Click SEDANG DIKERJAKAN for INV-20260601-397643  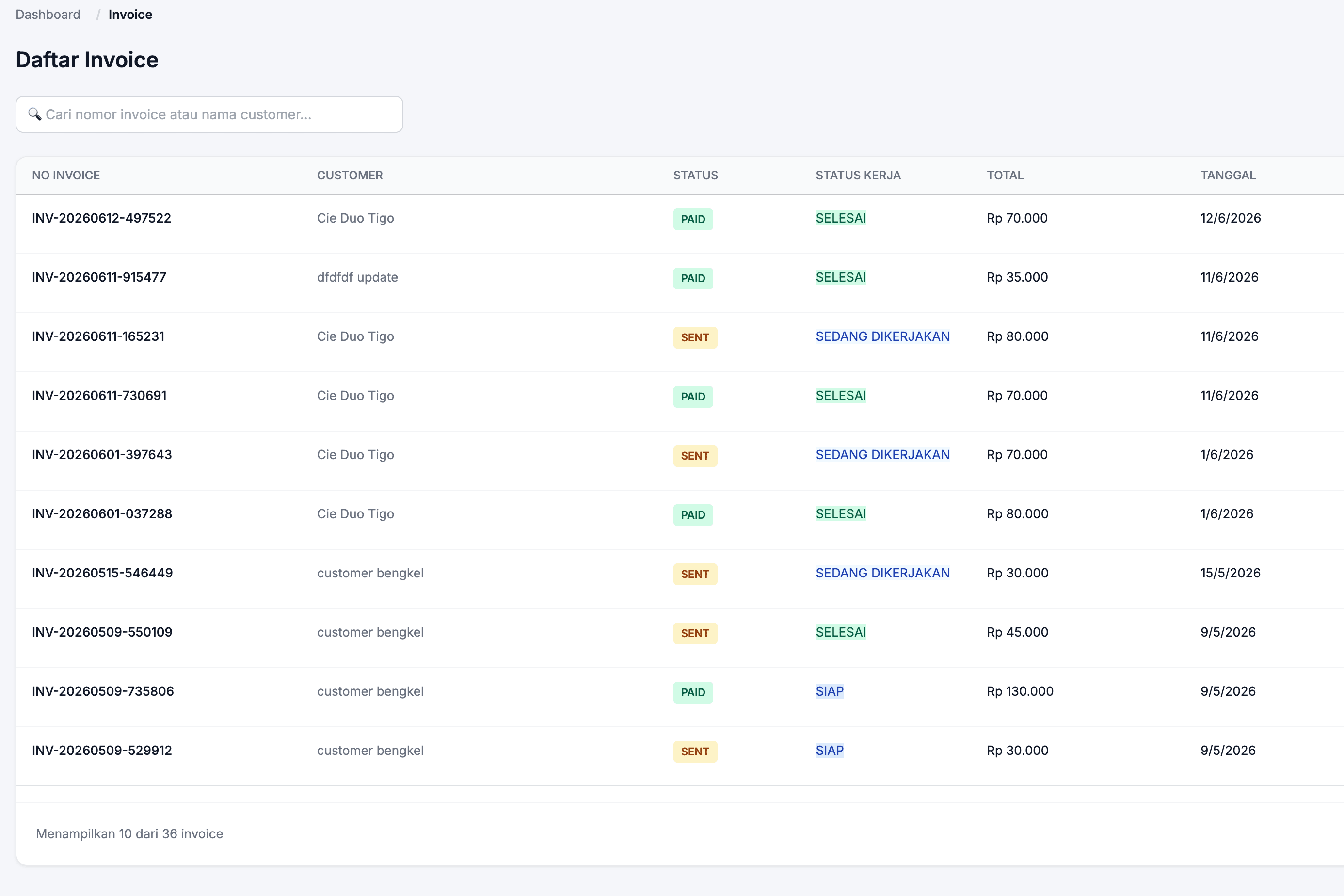(x=882, y=455)
